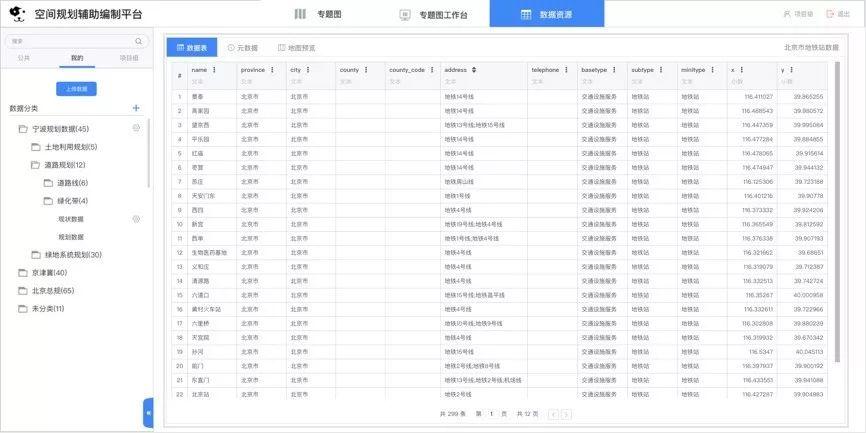Switch to the 专题图工作台 top tab

click(x=434, y=15)
